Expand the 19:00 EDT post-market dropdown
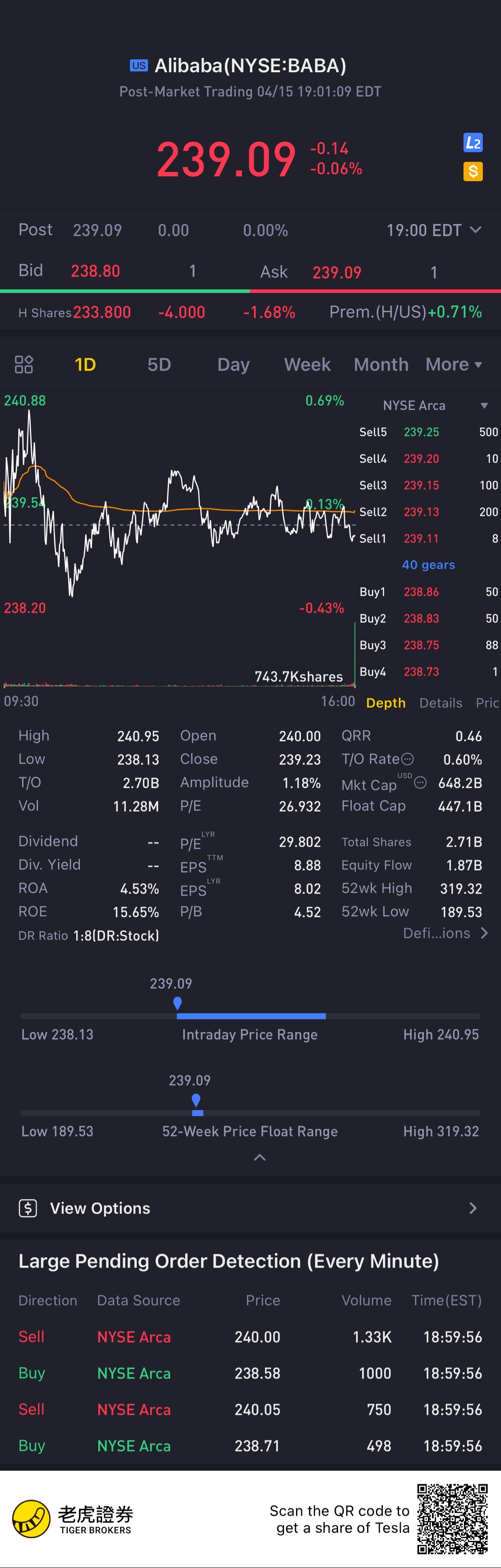 pos(434,230)
